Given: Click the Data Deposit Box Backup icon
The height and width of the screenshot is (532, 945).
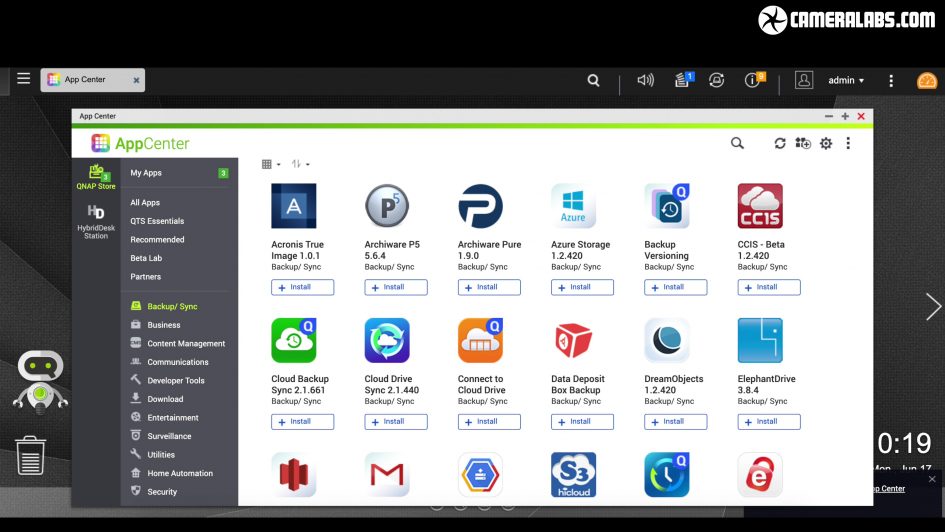Looking at the screenshot, I should [573, 340].
